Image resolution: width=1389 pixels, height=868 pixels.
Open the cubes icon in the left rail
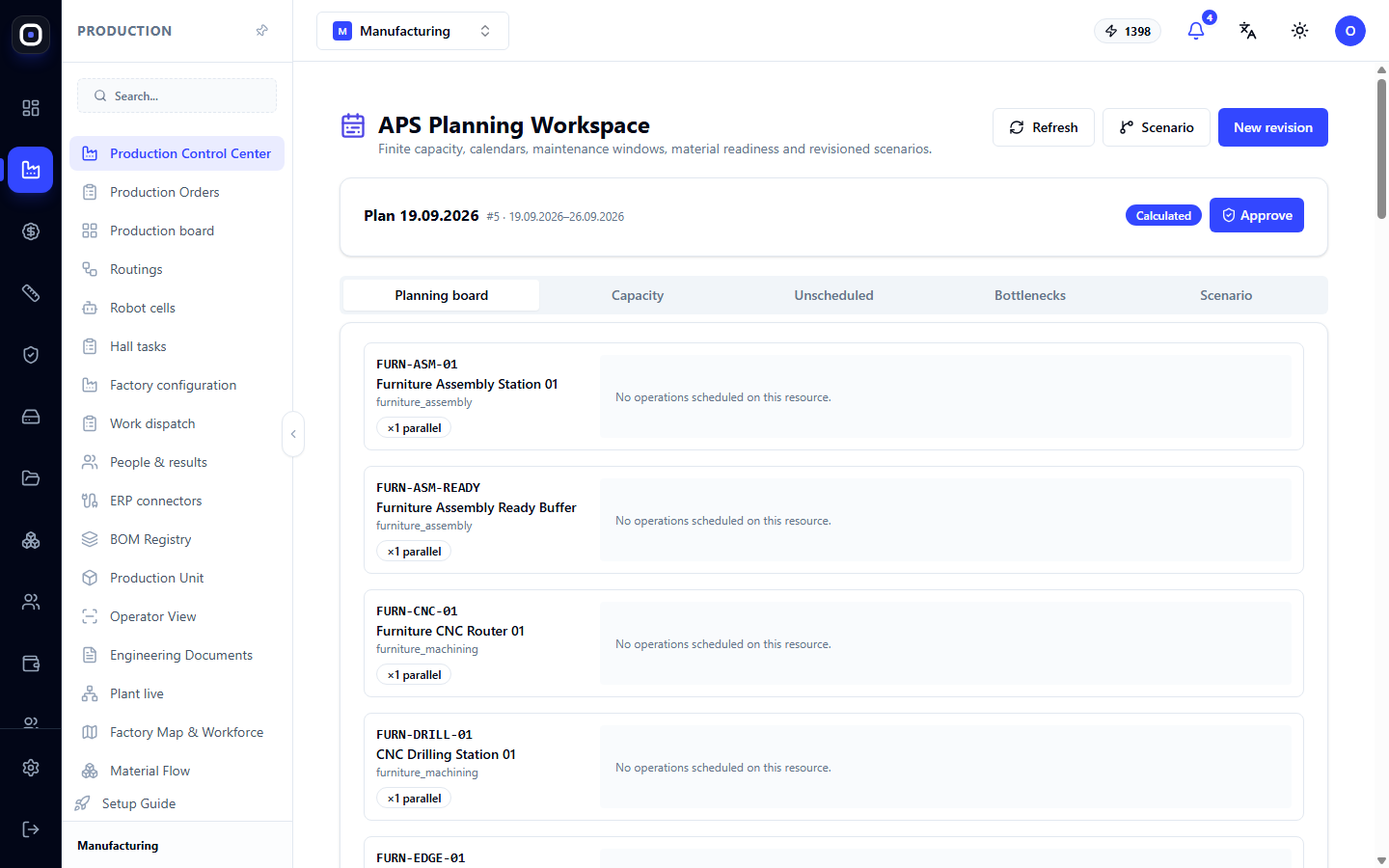coord(31,540)
